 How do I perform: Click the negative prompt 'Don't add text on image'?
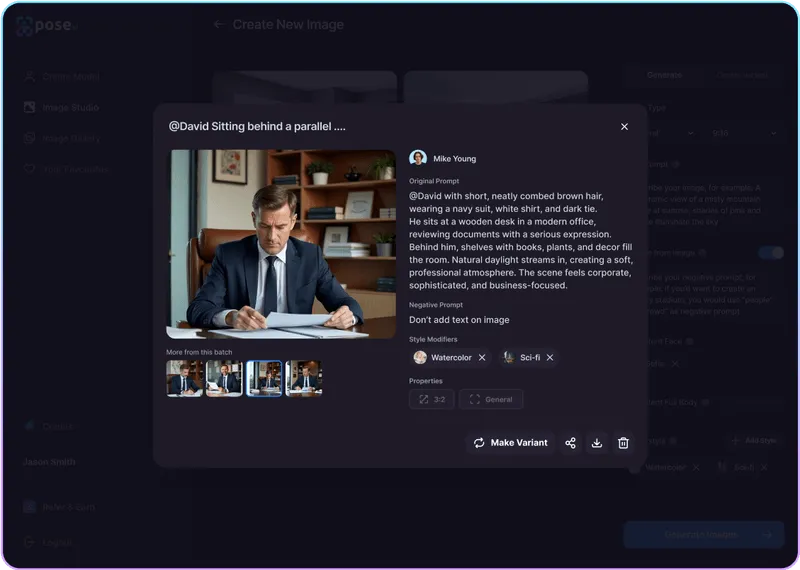459,320
